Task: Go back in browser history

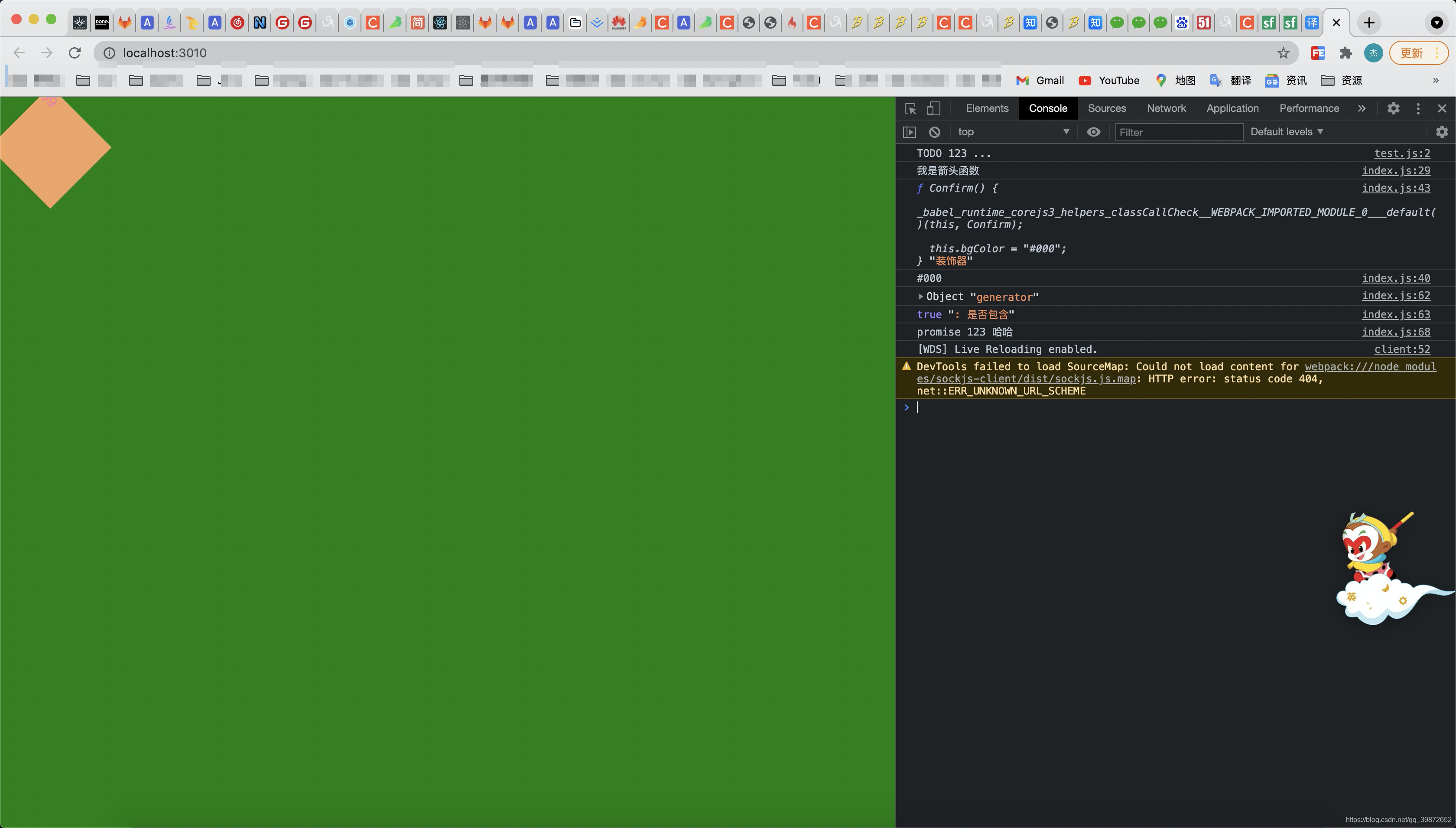Action: 19,53
